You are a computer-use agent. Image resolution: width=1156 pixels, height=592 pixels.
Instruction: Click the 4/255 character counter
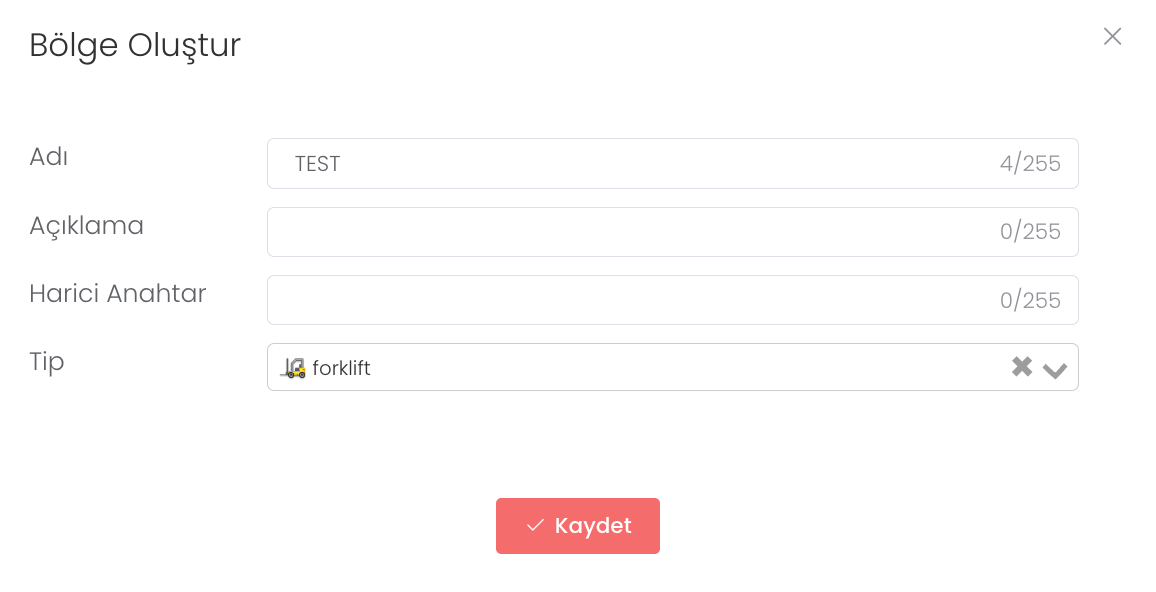[1030, 164]
